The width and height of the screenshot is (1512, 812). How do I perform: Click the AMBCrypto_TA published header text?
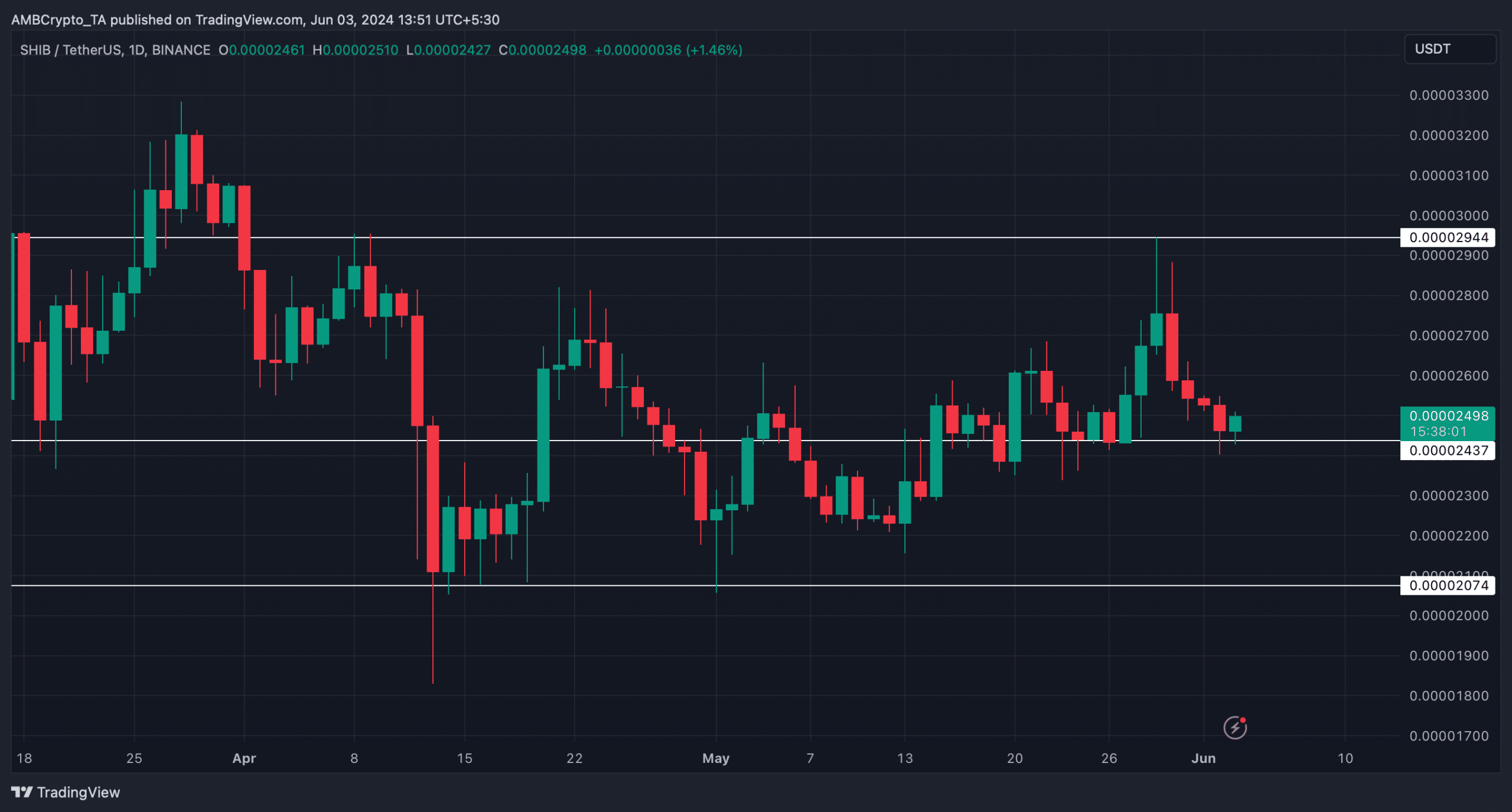point(255,20)
